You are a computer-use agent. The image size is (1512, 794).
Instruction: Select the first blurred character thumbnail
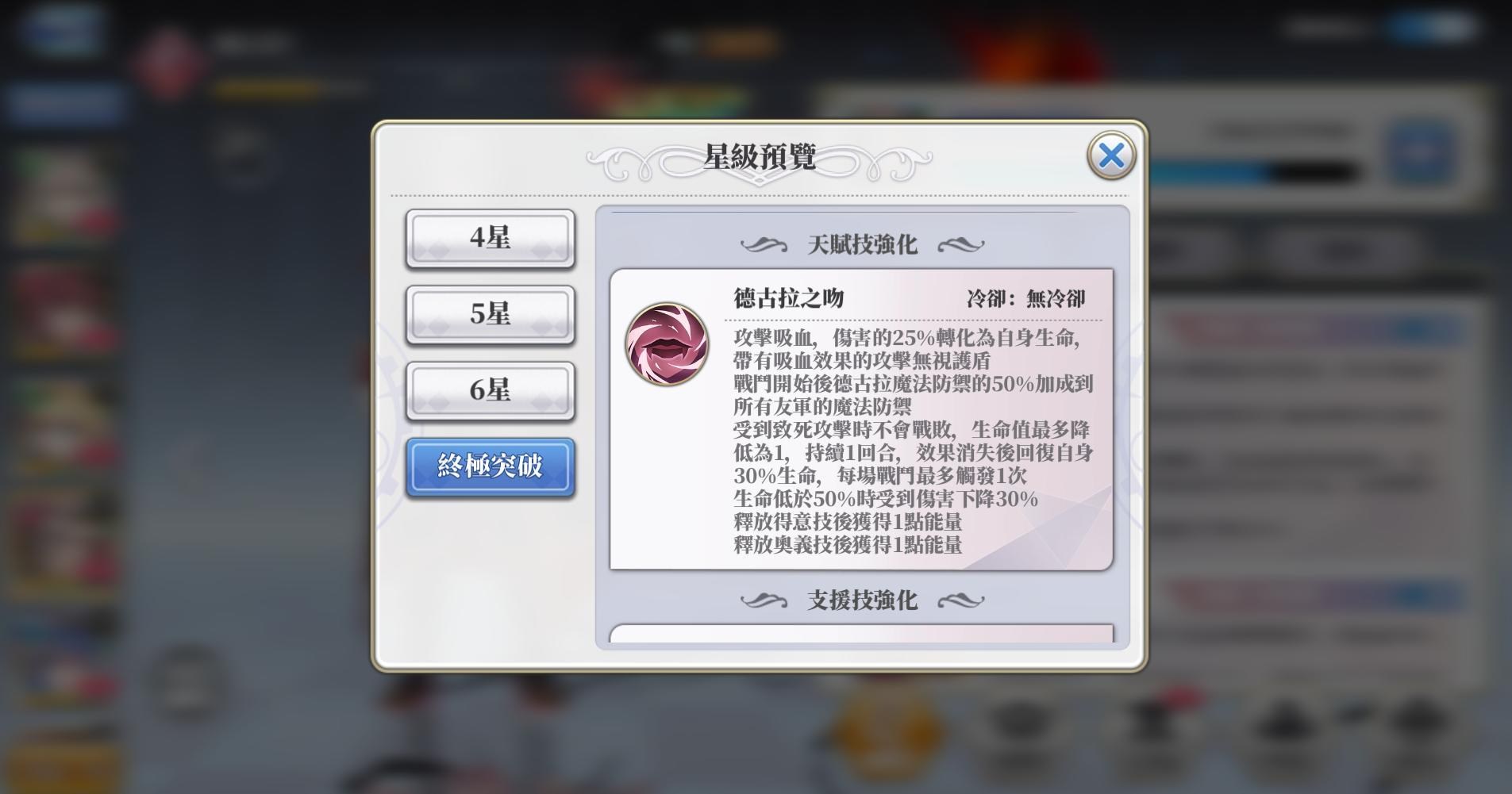(63, 196)
